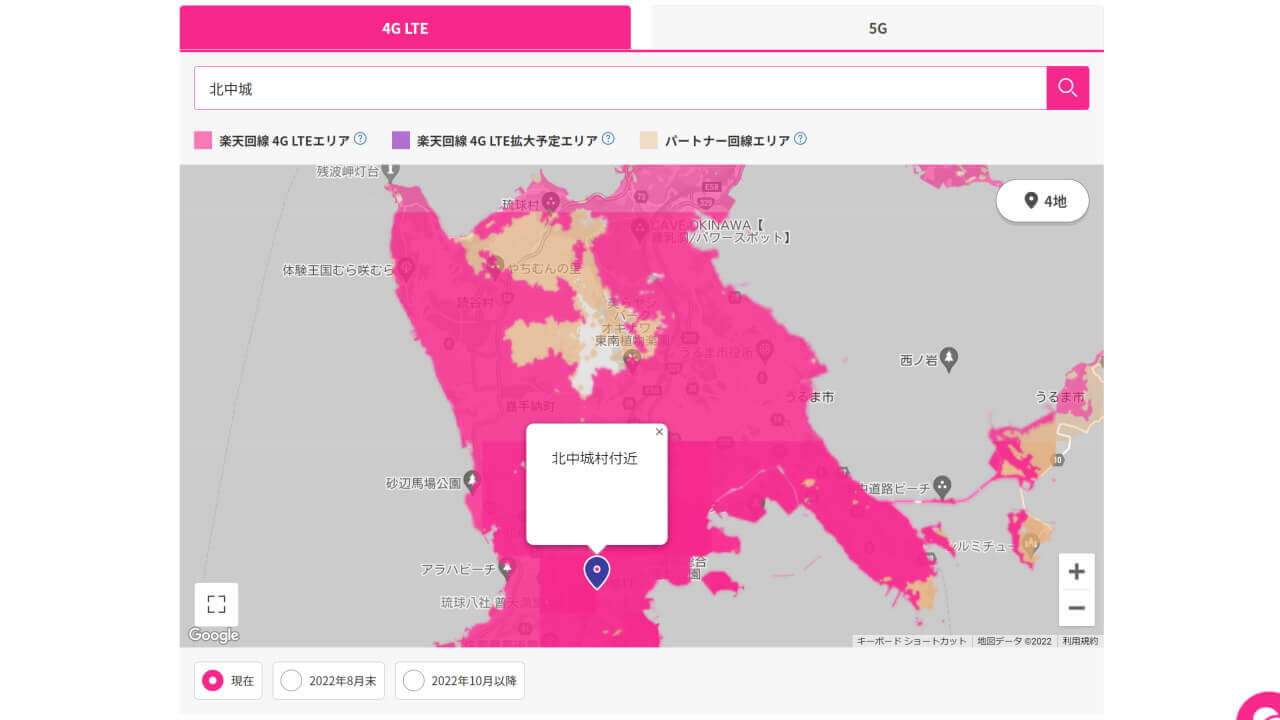
Task: Open help for 楽天回線 4G LTEエリア legend
Action: tap(361, 139)
